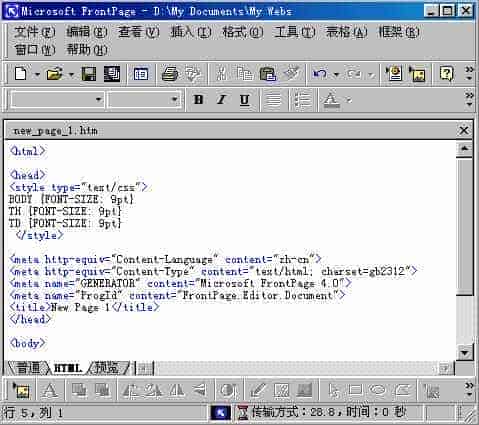Viewport: 479px width, 425px height.
Task: Toggle Underline formatting
Action: click(x=245, y=99)
